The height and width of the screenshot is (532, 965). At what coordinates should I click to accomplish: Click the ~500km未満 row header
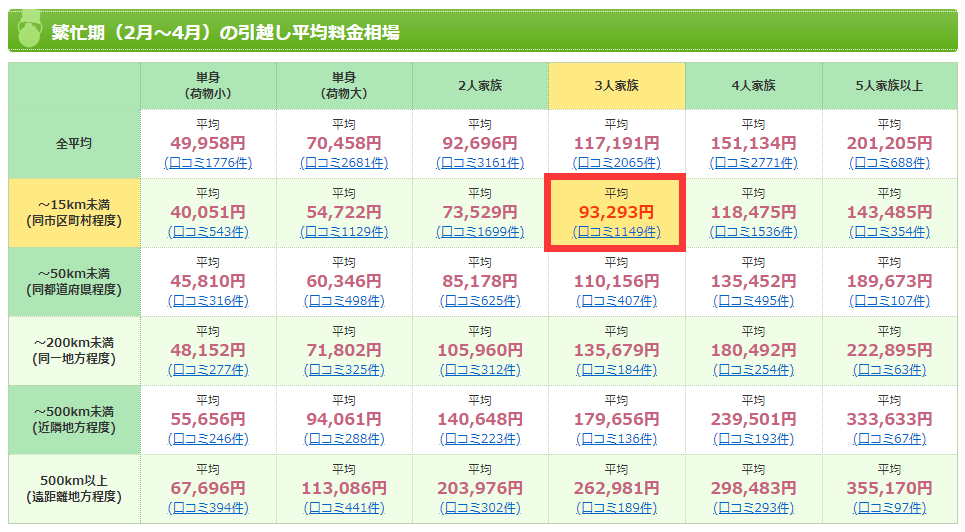point(74,419)
